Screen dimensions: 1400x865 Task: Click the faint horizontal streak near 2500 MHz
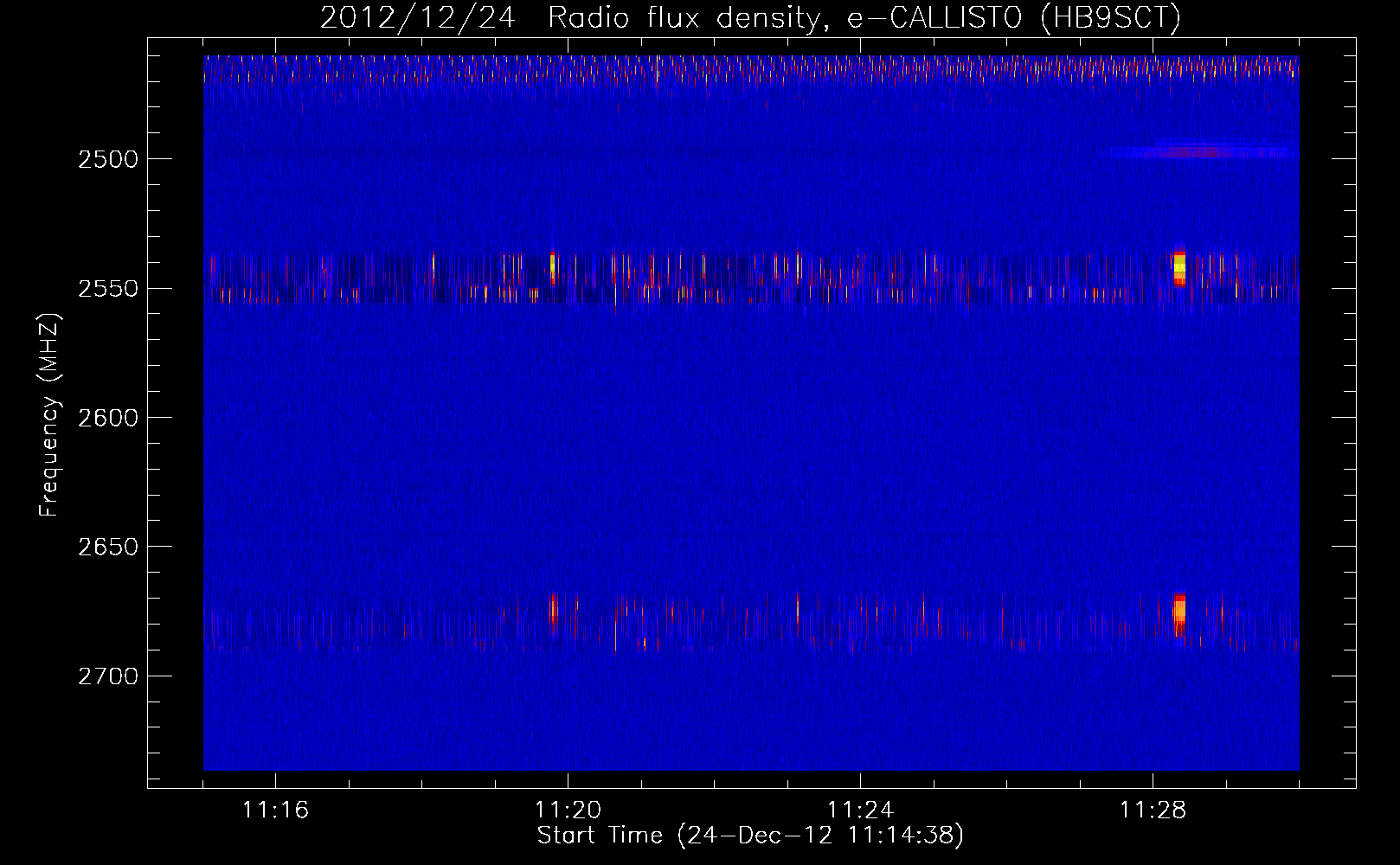[1204, 152]
